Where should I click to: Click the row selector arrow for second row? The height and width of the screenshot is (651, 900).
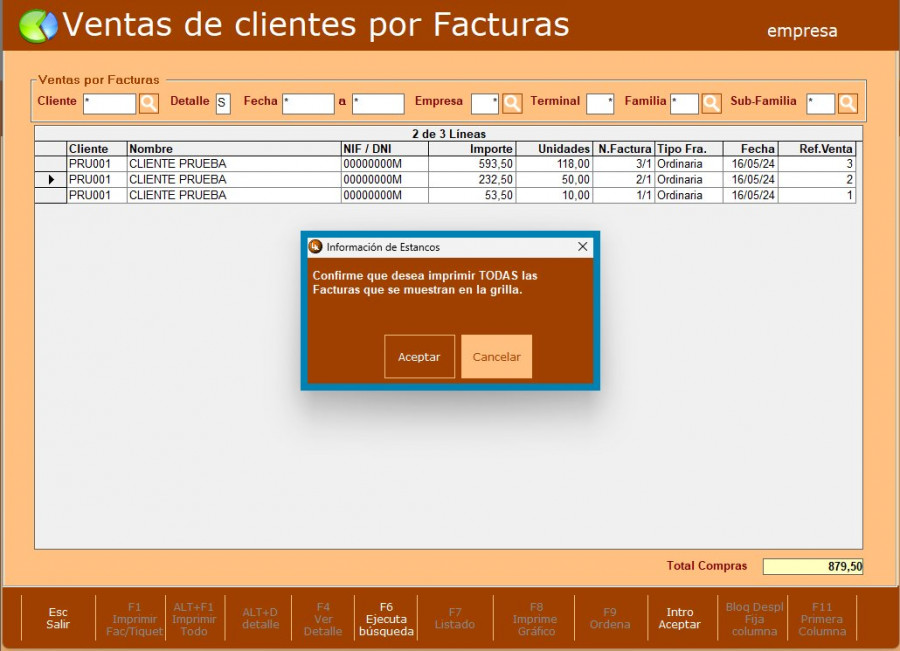click(51, 180)
